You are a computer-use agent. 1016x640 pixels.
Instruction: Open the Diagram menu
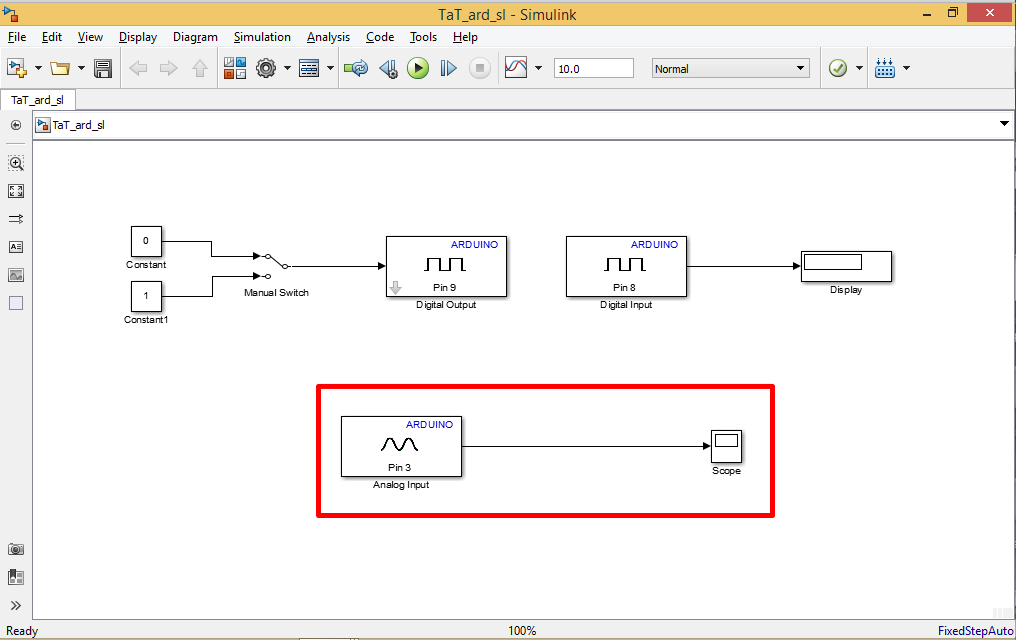195,37
